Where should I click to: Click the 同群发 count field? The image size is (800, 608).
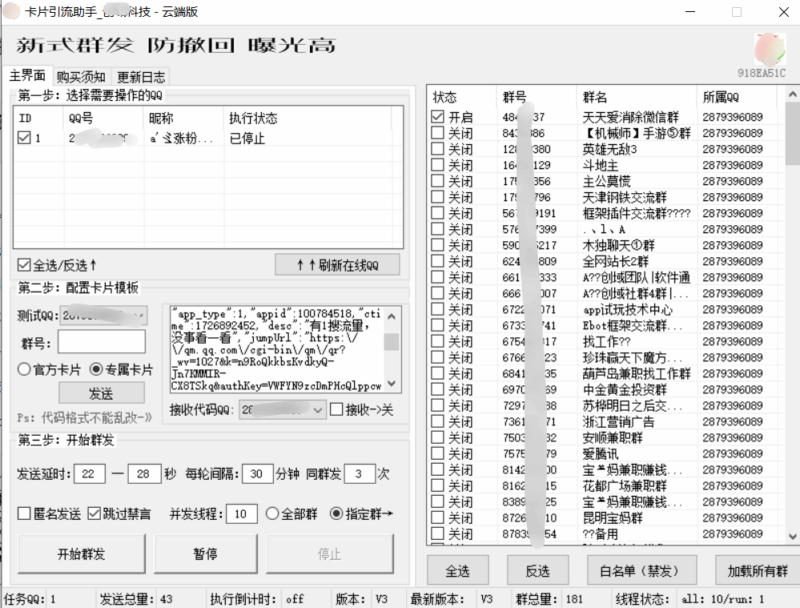[360, 474]
